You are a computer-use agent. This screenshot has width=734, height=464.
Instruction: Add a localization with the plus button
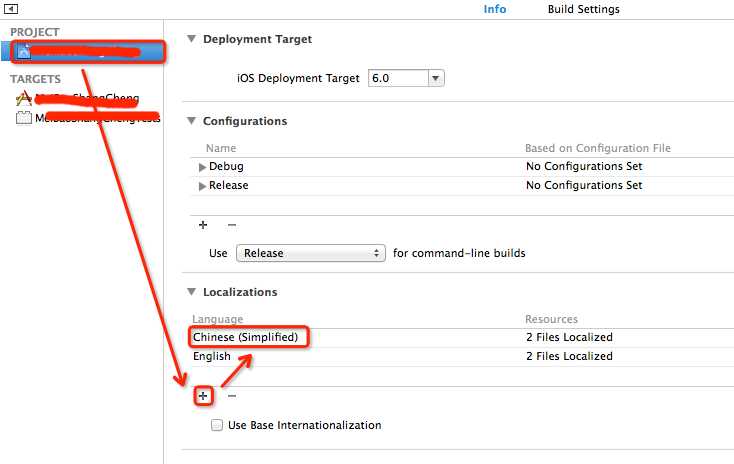(203, 396)
